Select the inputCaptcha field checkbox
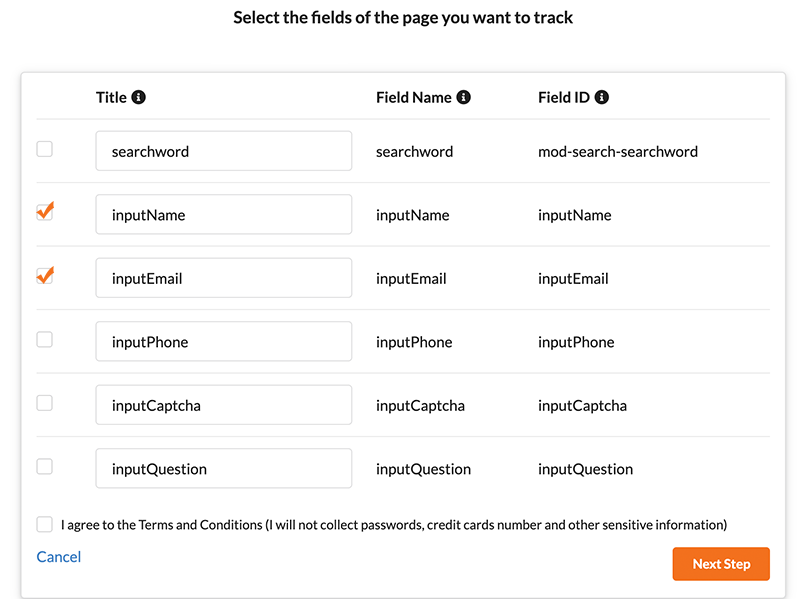The height and width of the screenshot is (599, 800). click(45, 403)
